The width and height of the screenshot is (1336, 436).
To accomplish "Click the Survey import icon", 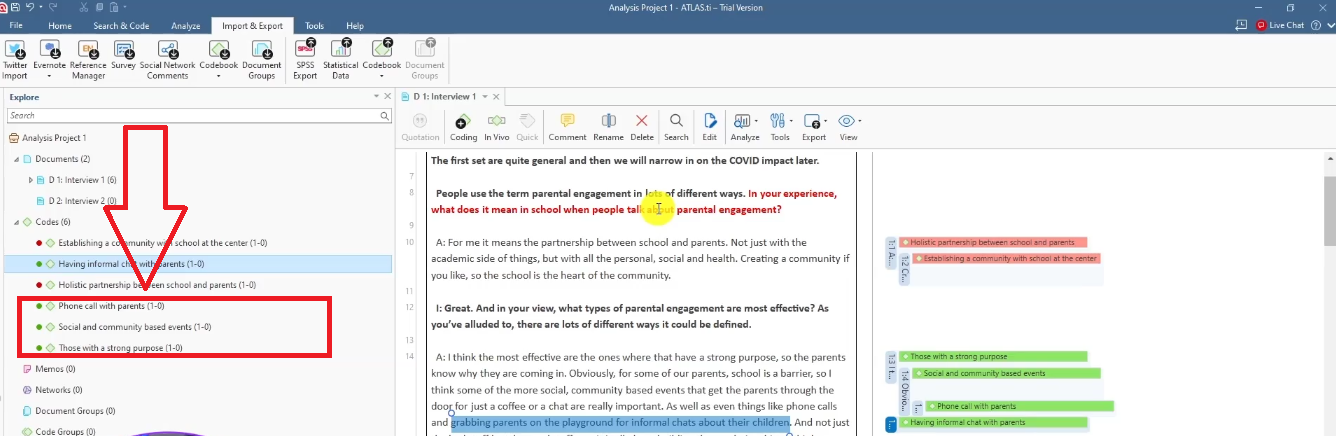I will coord(123,50).
